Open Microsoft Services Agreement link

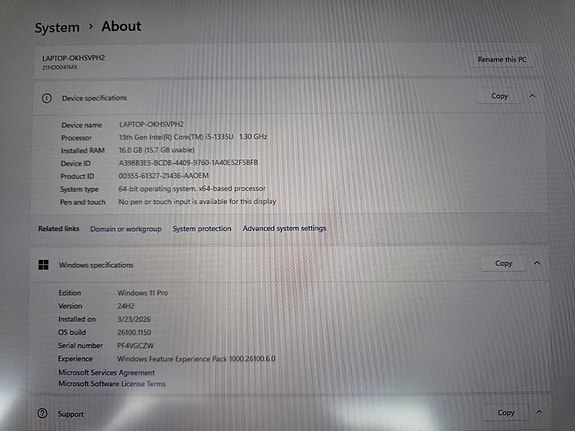click(x=106, y=372)
